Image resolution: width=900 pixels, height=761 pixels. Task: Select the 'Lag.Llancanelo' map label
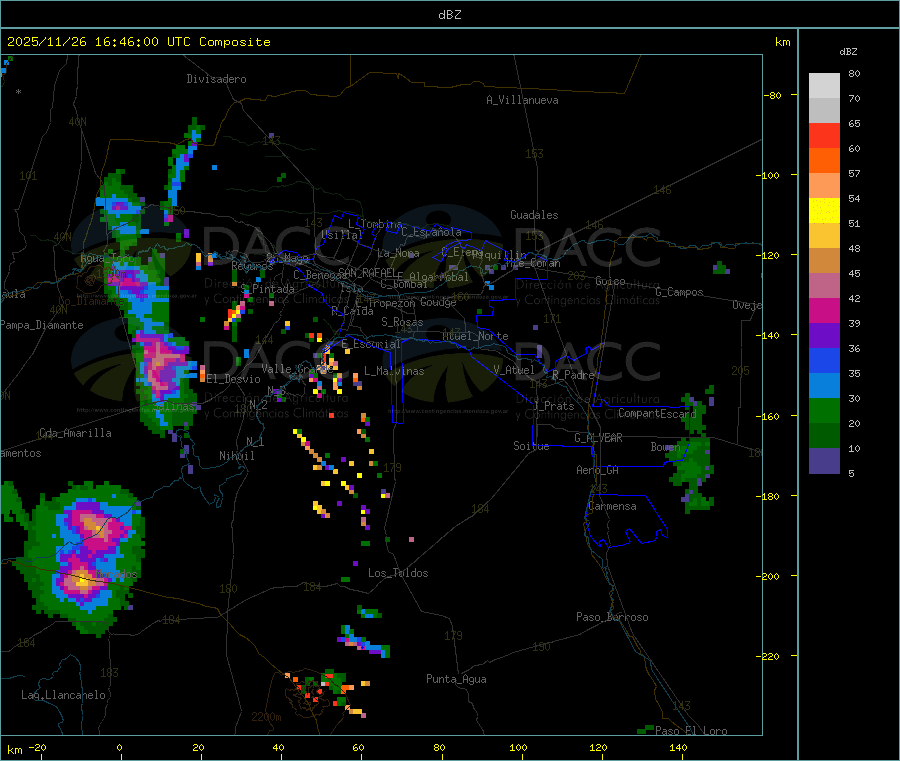click(63, 695)
